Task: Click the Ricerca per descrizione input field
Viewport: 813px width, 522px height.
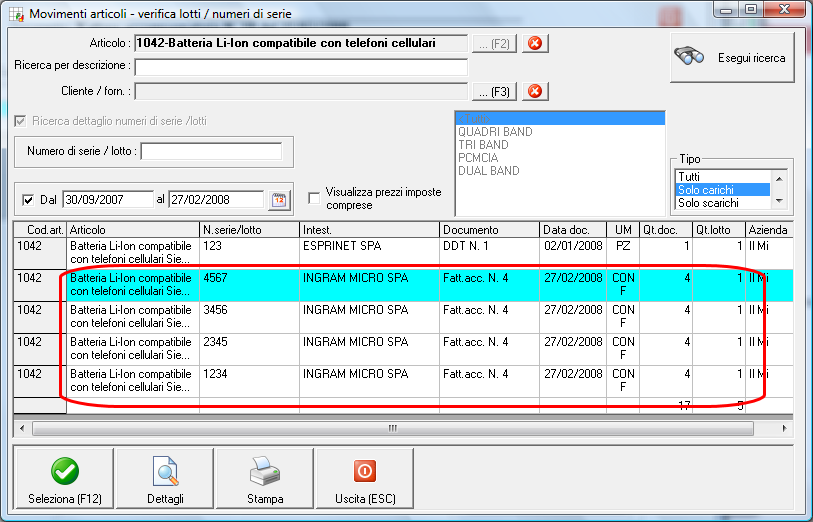Action: (301, 67)
